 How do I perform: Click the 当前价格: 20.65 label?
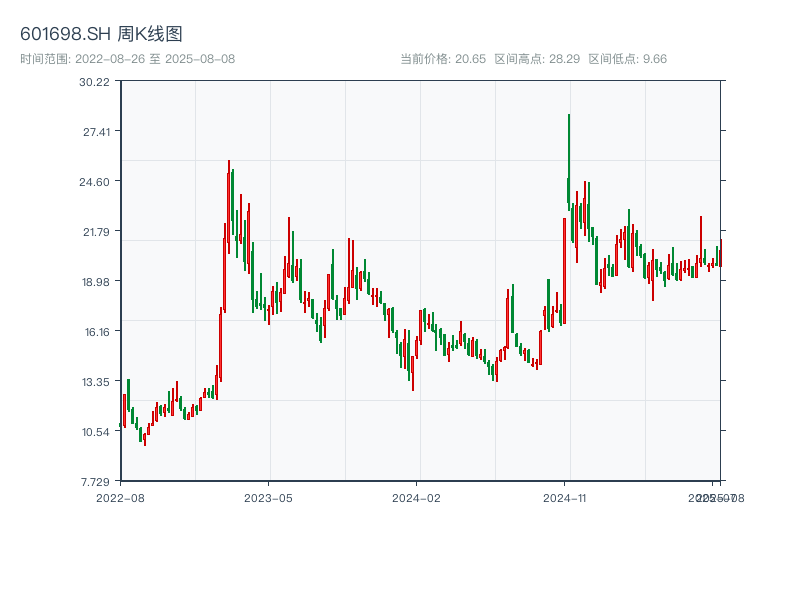click(443, 59)
